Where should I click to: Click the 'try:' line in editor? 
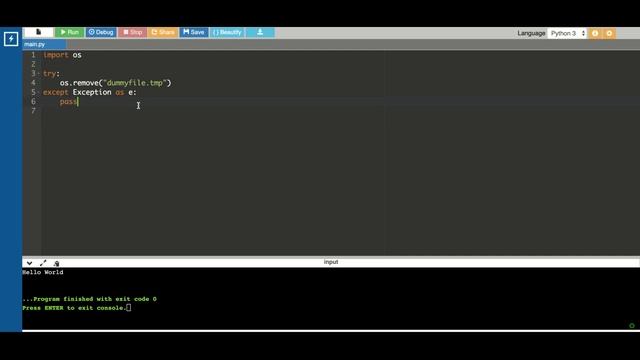(x=51, y=74)
